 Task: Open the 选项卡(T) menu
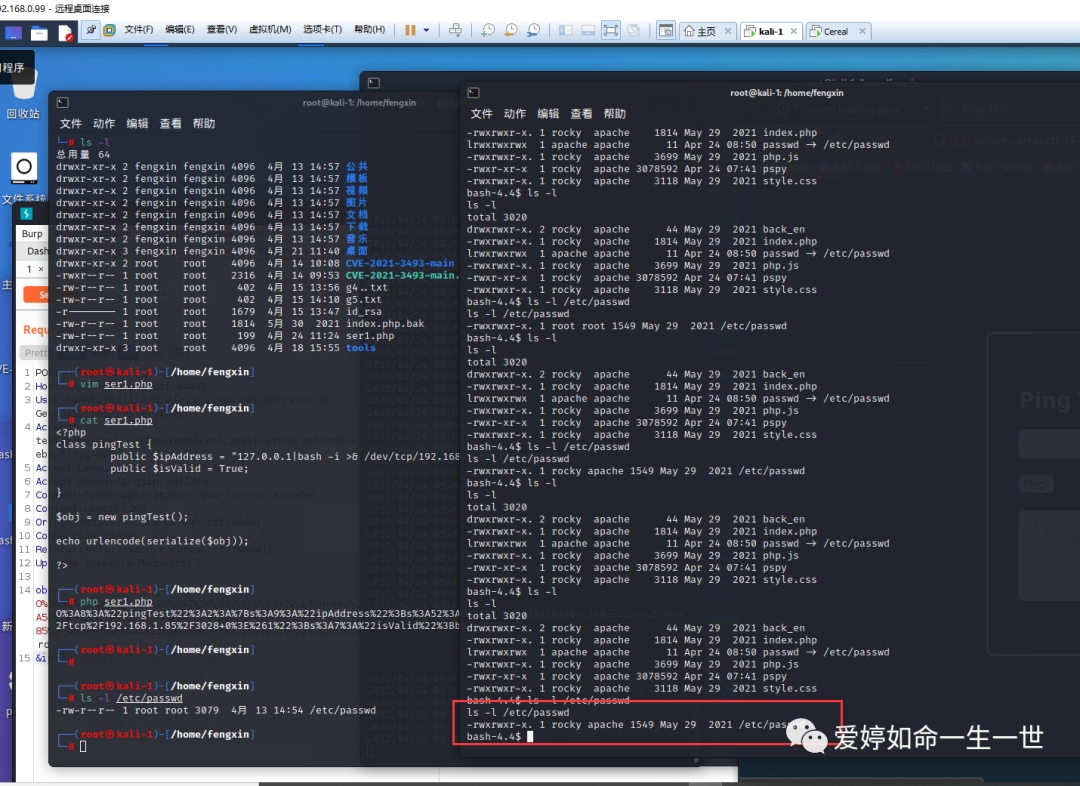point(322,30)
